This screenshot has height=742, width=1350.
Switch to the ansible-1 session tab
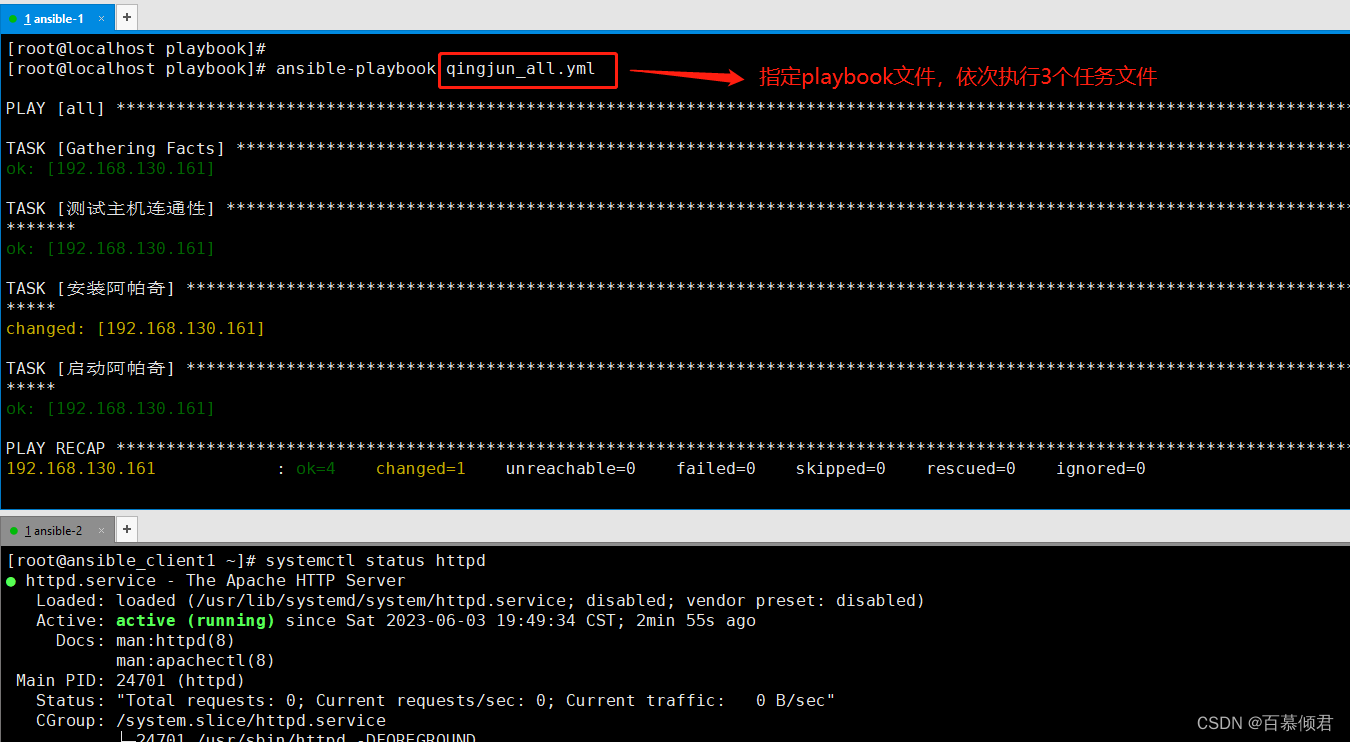pos(56,18)
